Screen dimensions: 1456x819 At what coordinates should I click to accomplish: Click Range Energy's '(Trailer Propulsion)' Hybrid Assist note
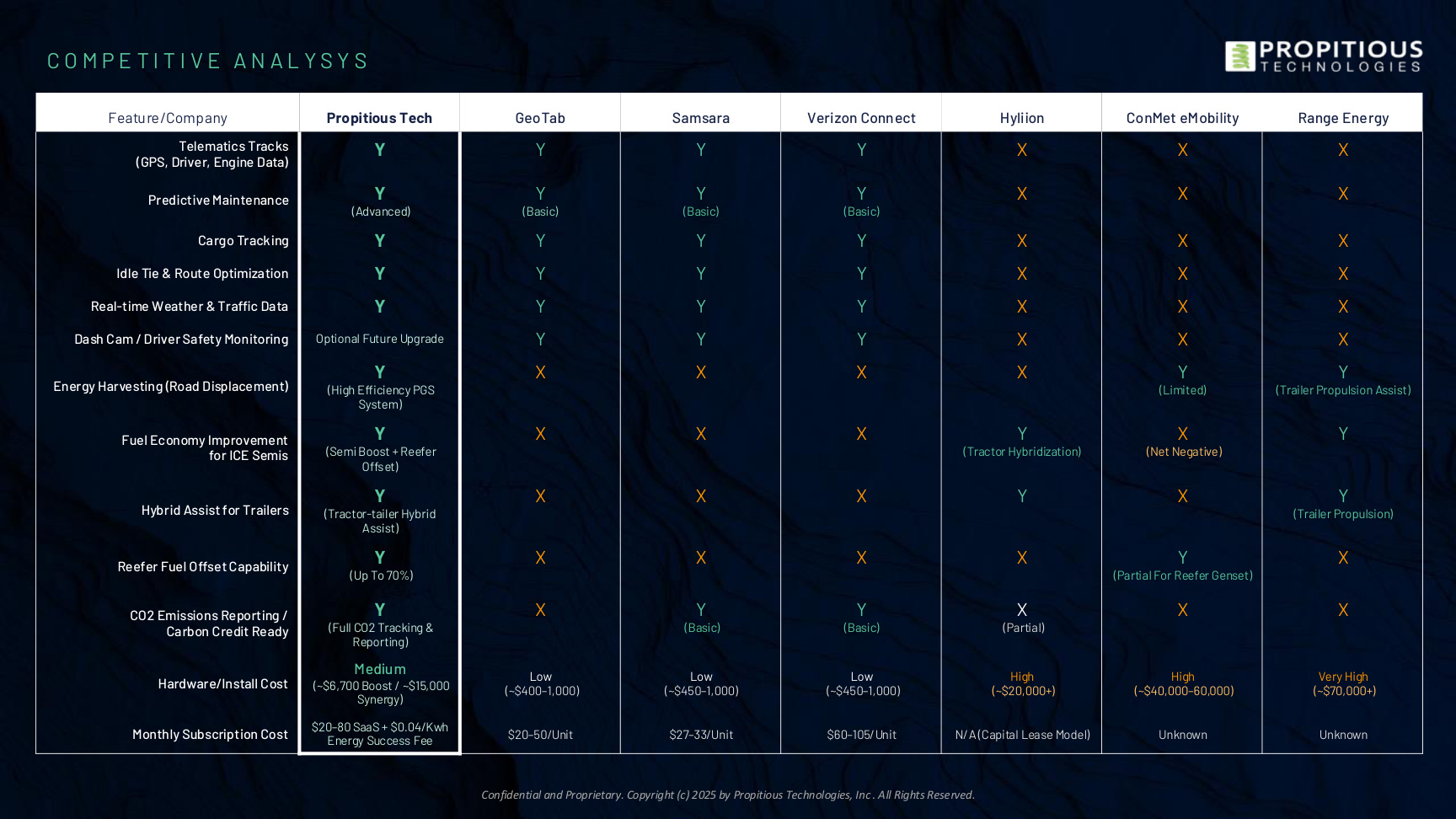click(x=1343, y=514)
